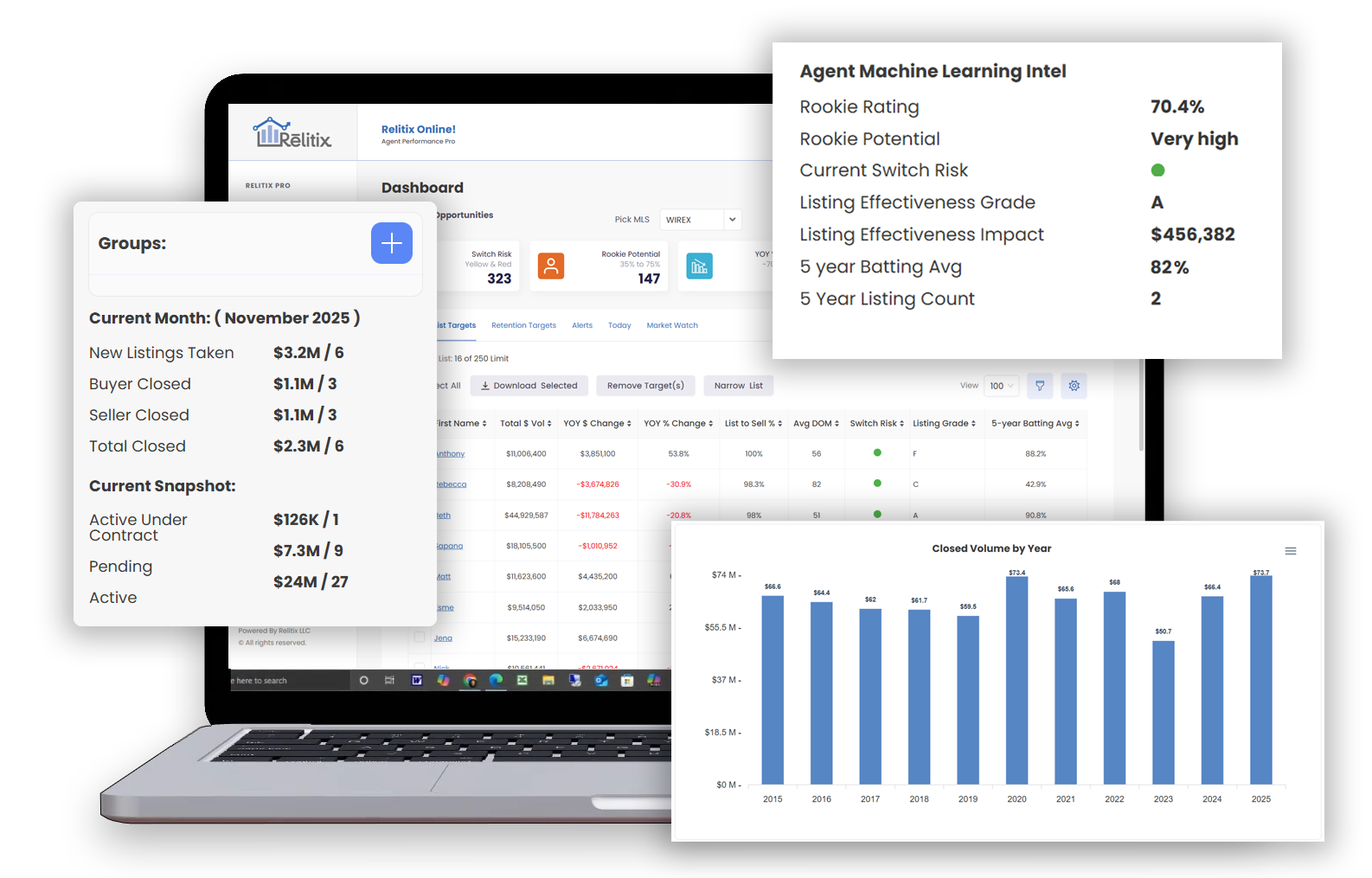Screen dimensions: 1372x878
Task: Click the New Listings Taken $3.2M / 6 value
Action: (309, 353)
